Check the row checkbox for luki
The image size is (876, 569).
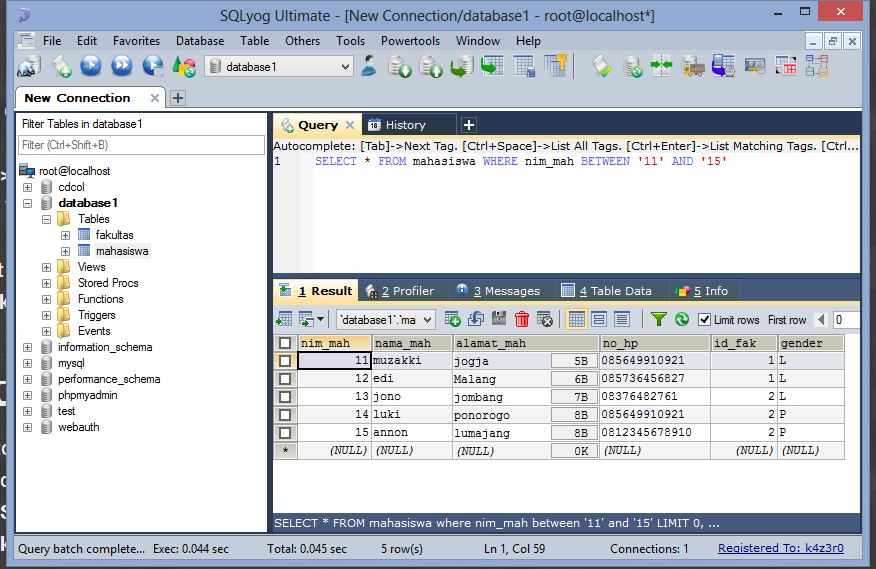pyautogui.click(x=285, y=415)
